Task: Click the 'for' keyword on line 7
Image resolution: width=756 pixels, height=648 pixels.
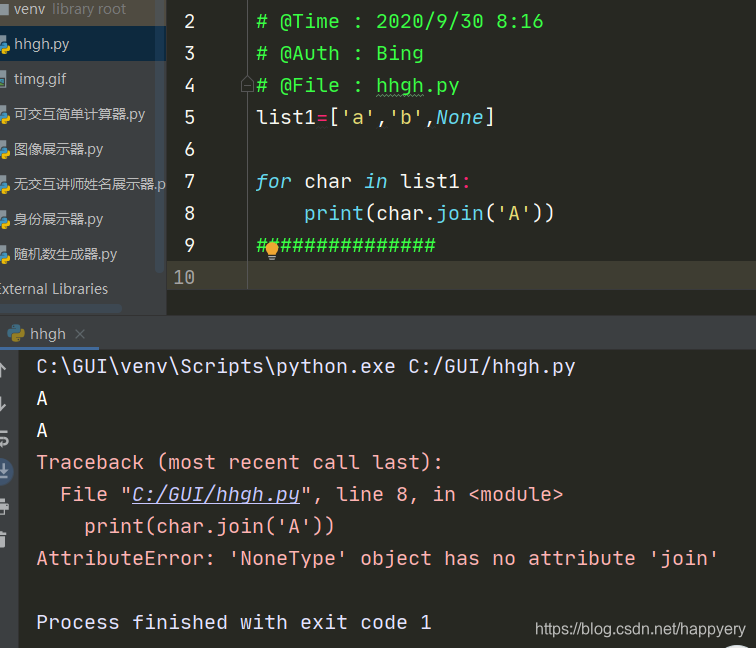Action: [x=273, y=181]
